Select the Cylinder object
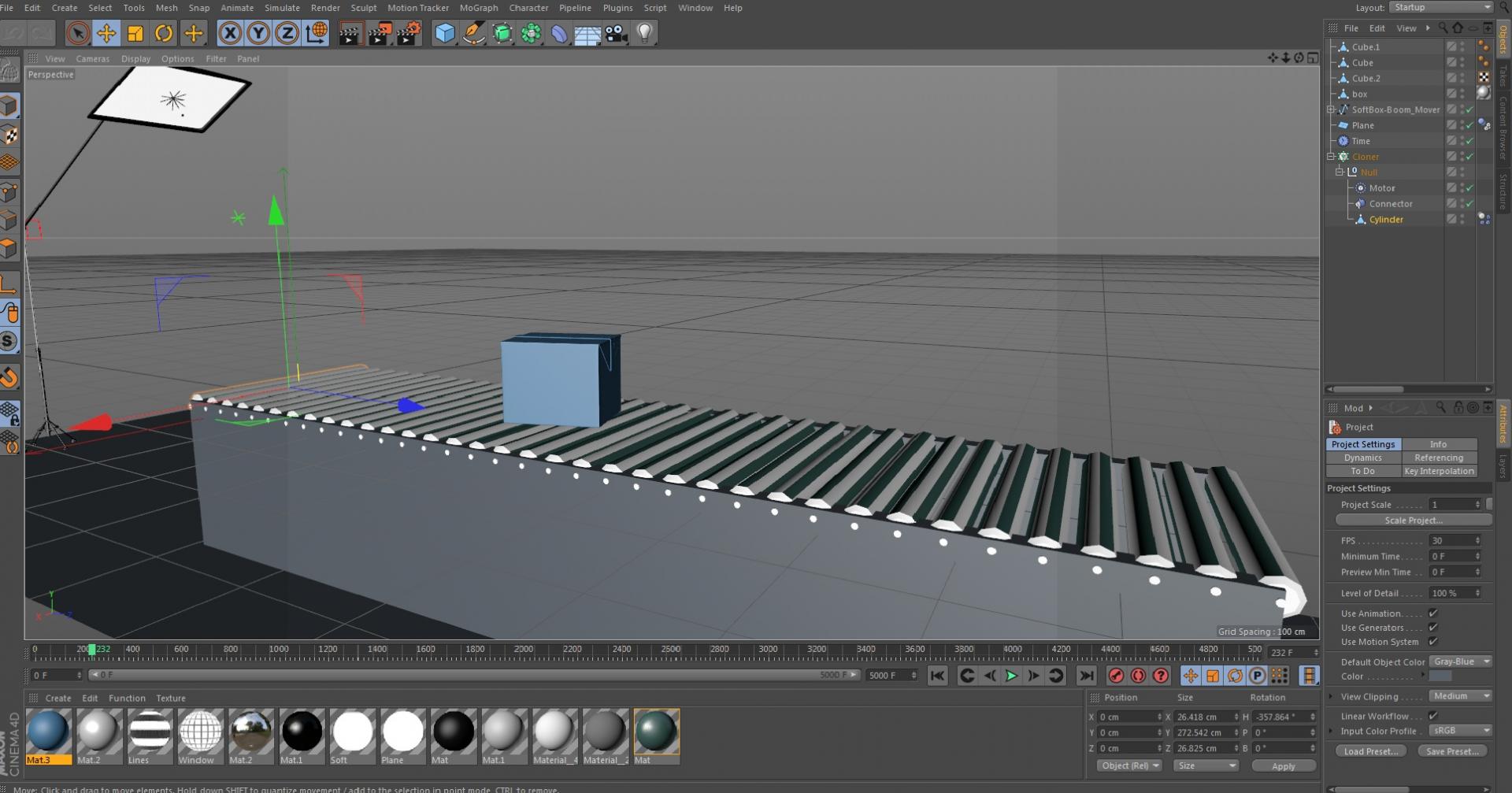This screenshot has height=793, width=1512. (x=1386, y=220)
